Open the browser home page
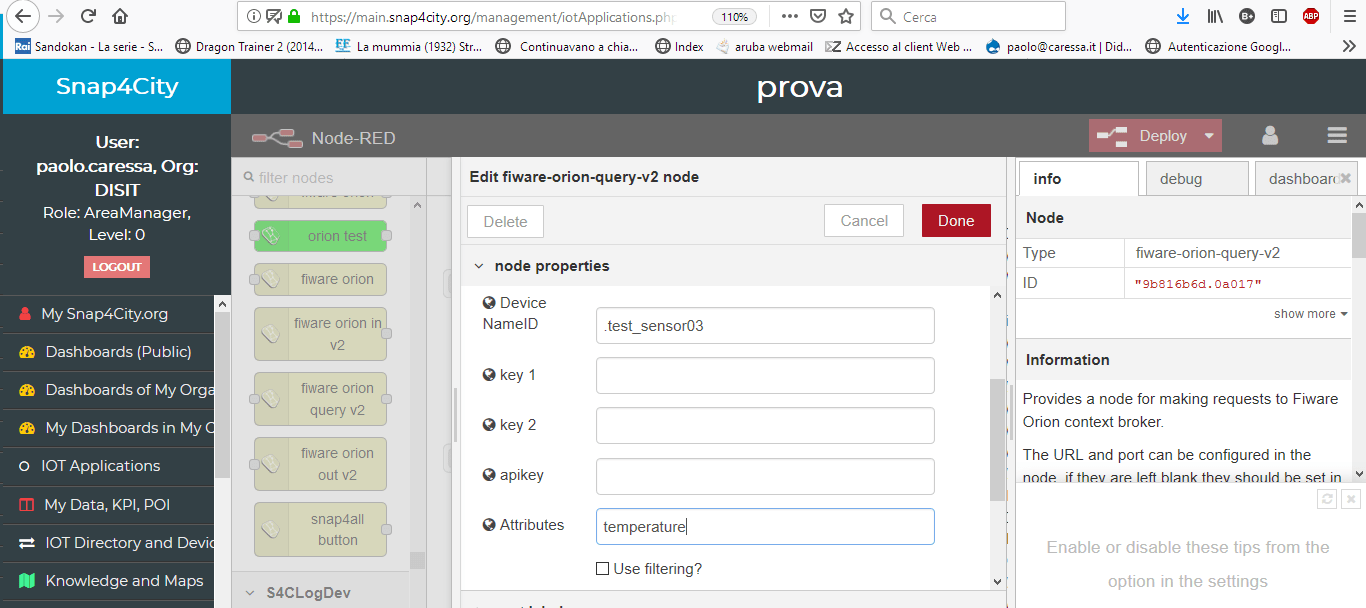Viewport: 1366px width, 608px height. tap(120, 16)
